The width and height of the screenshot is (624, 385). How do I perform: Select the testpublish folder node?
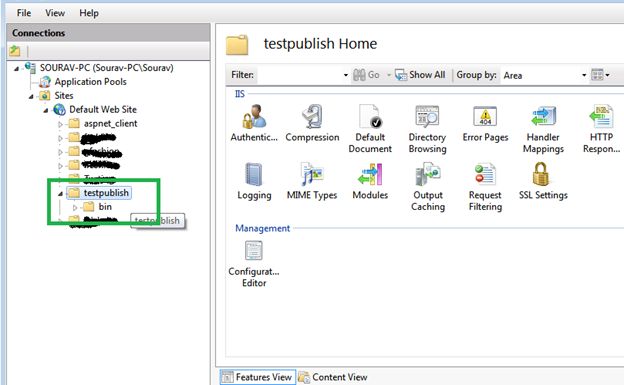click(106, 193)
